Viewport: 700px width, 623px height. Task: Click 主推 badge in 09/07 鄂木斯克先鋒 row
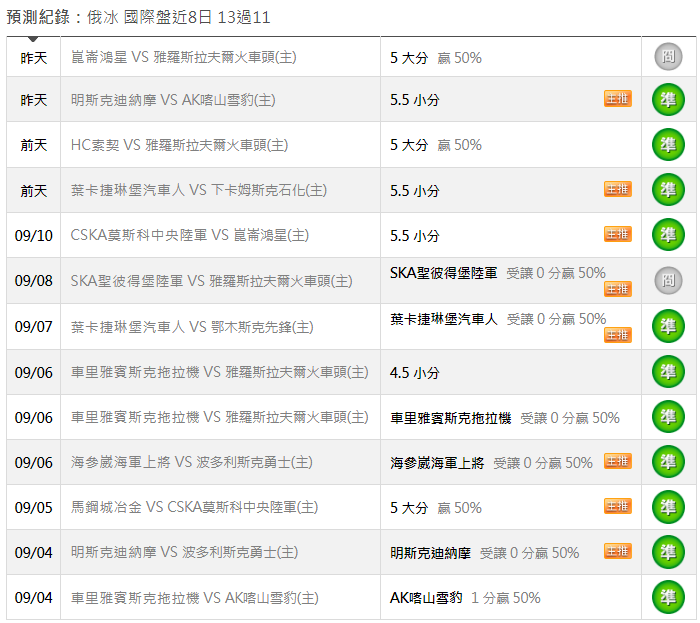point(617,334)
